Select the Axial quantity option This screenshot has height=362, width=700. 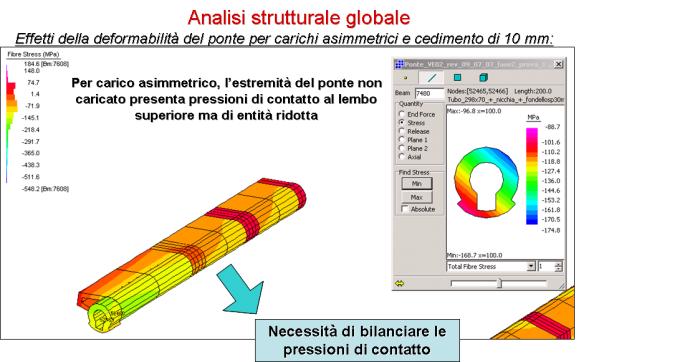[410, 157]
